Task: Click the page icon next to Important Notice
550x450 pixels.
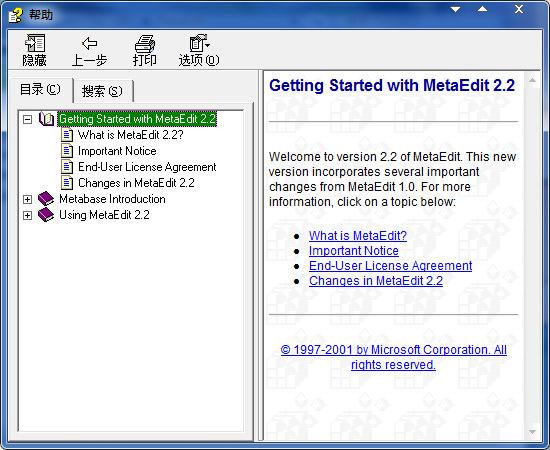Action: [x=67, y=151]
